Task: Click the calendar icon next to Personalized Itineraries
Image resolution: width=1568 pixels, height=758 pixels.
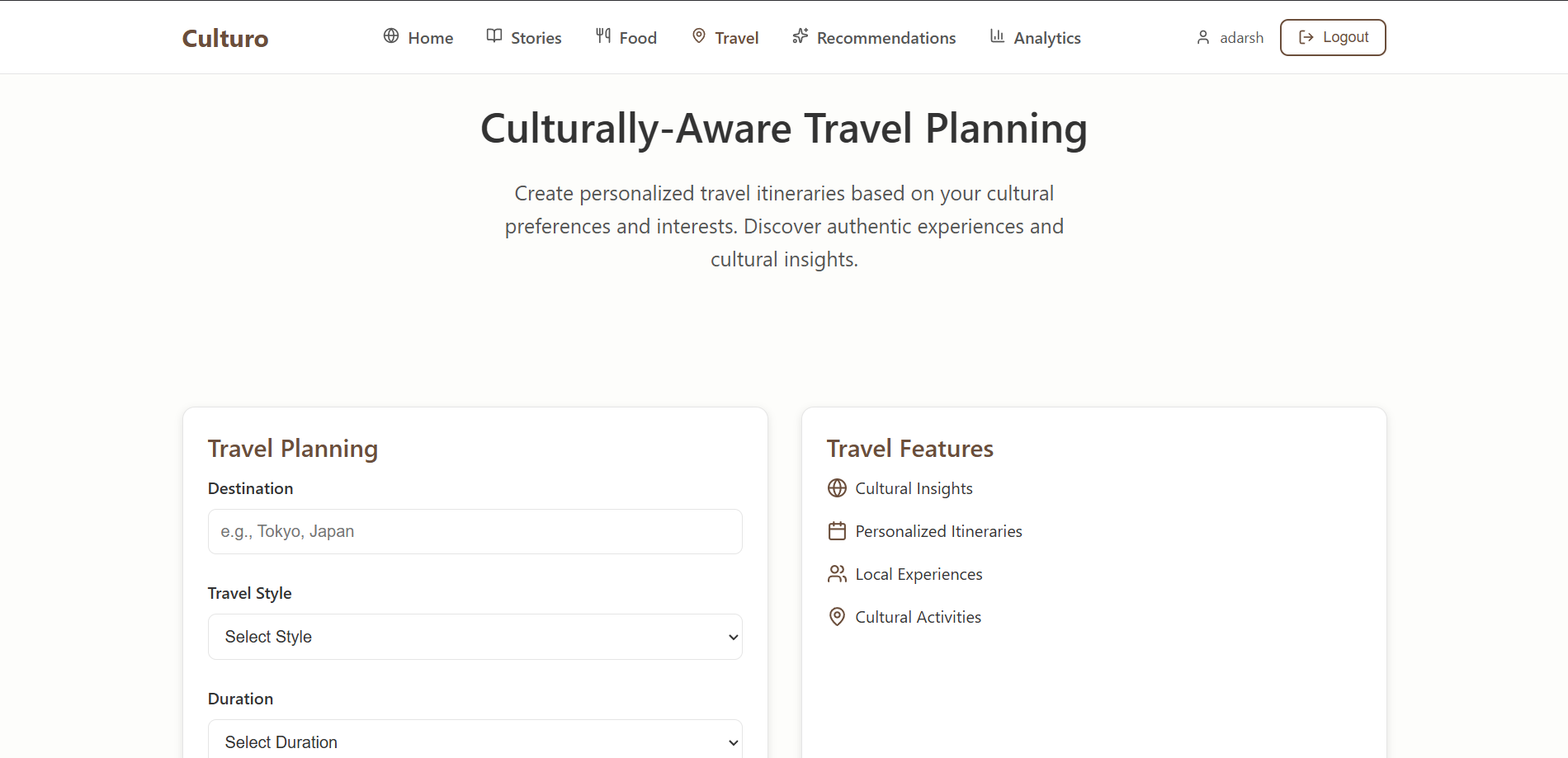Action: [837, 531]
